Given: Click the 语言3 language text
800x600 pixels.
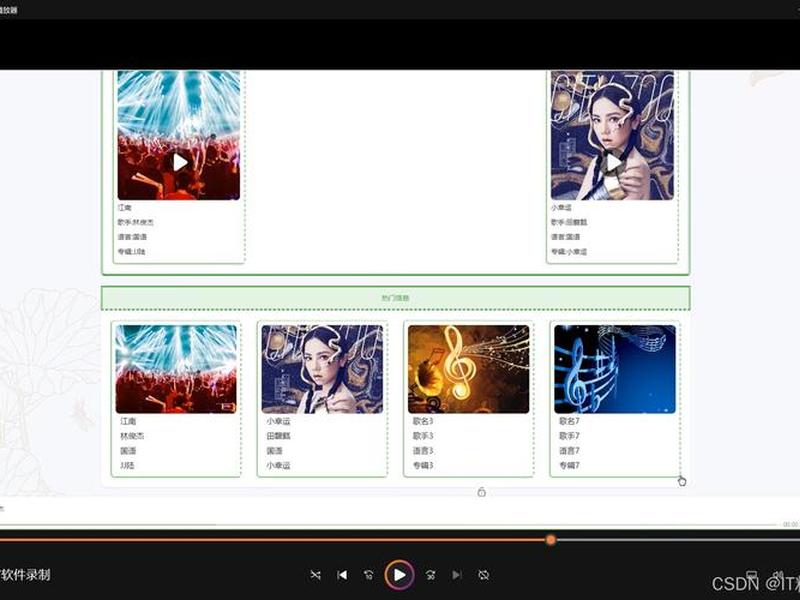Looking at the screenshot, I should click(423, 451).
